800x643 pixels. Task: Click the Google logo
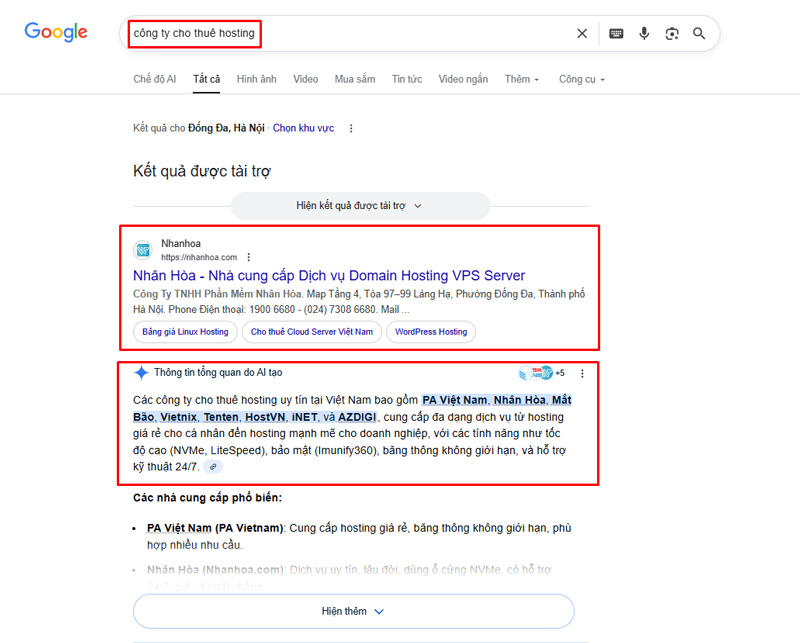55,32
